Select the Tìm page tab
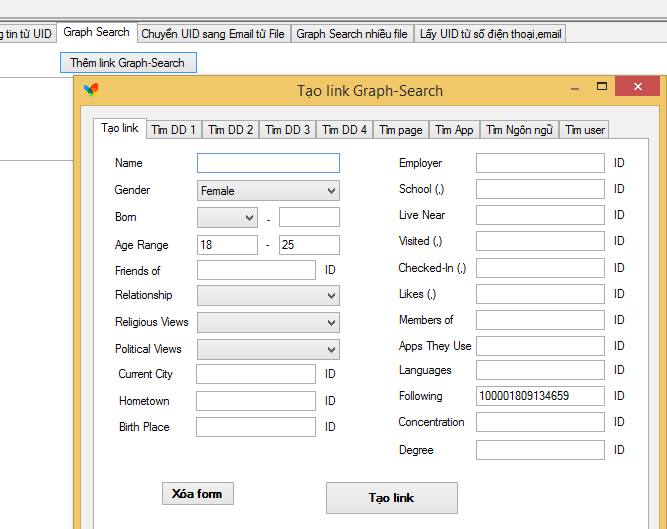 click(x=401, y=130)
